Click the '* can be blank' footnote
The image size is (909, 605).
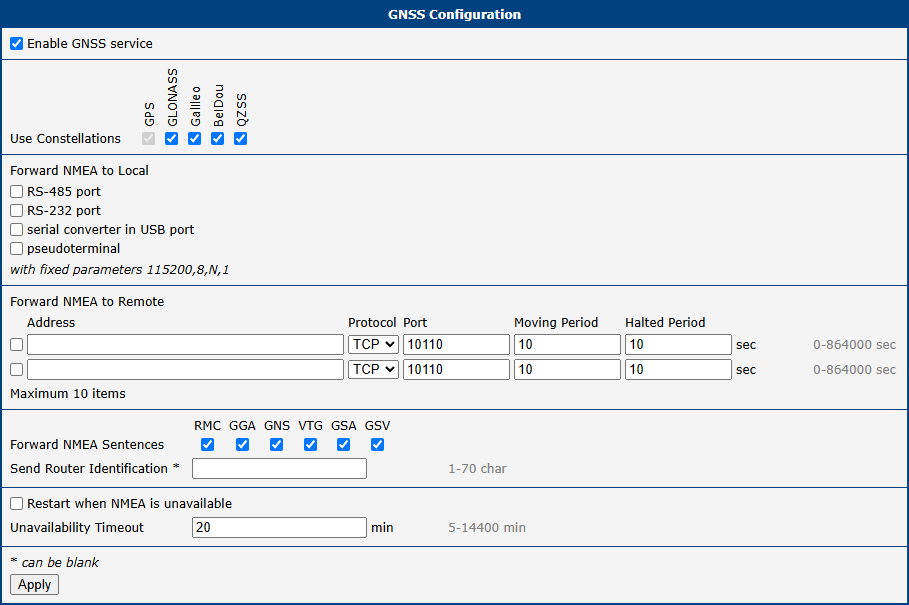[55, 562]
